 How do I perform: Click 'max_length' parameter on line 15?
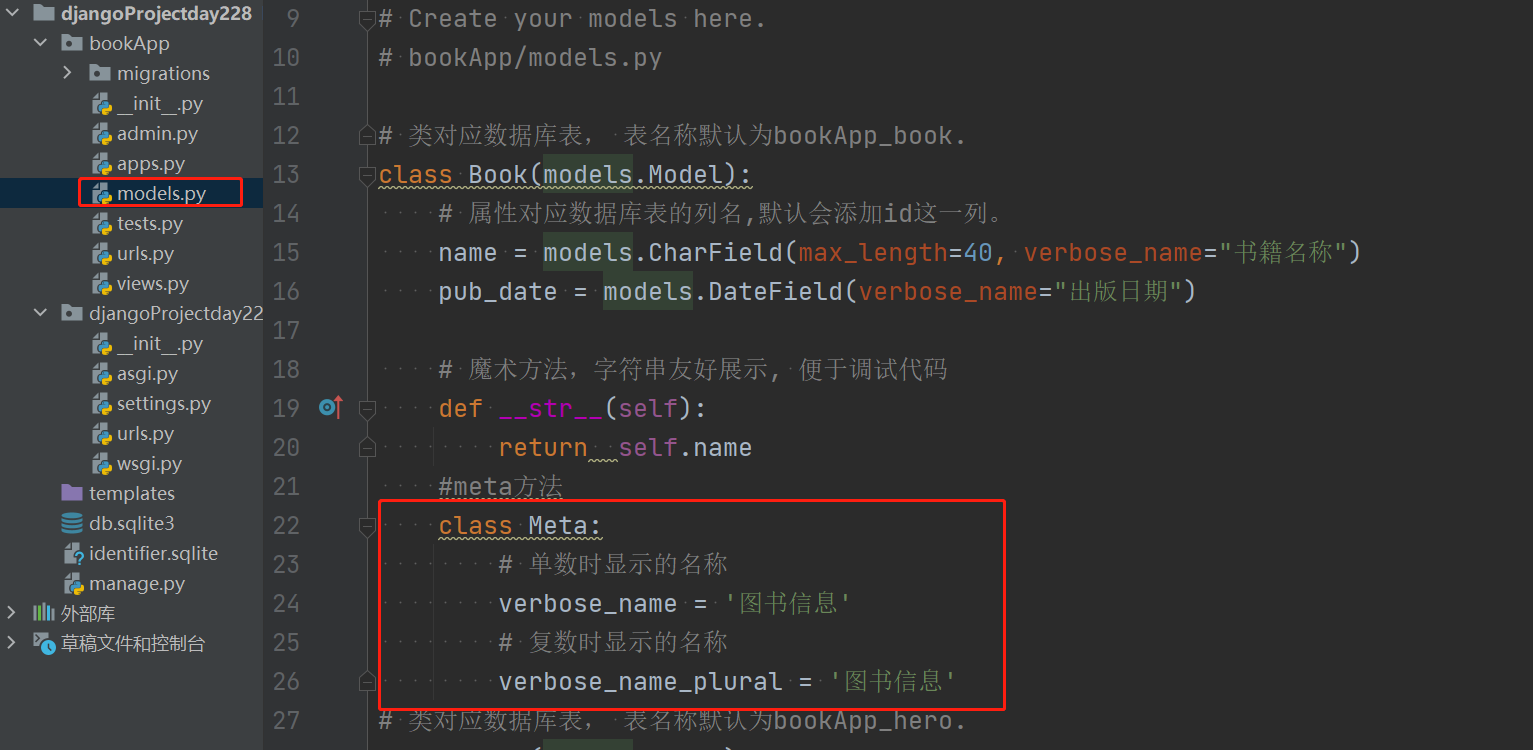873,252
